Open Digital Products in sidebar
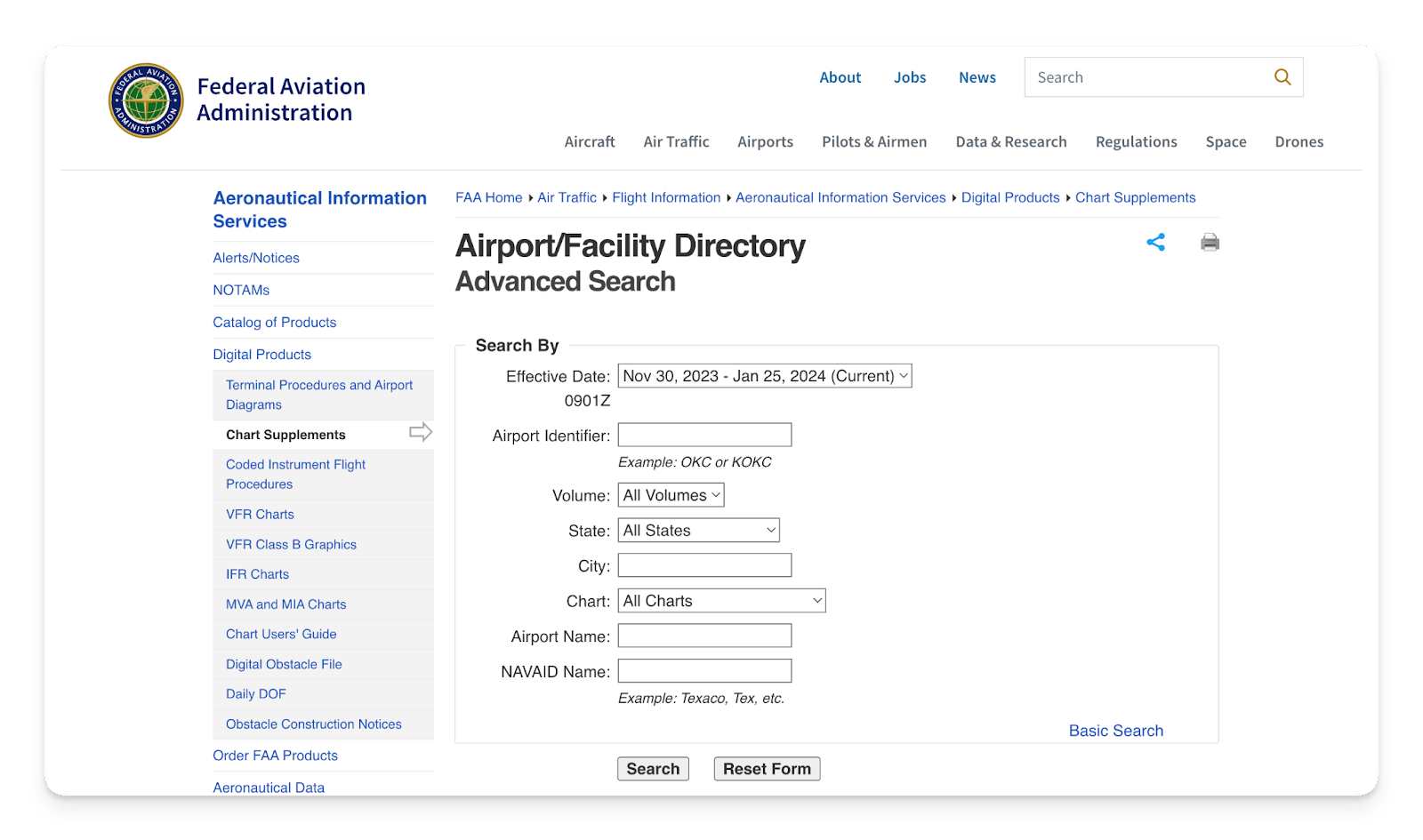The width and height of the screenshot is (1423, 840). pos(262,355)
